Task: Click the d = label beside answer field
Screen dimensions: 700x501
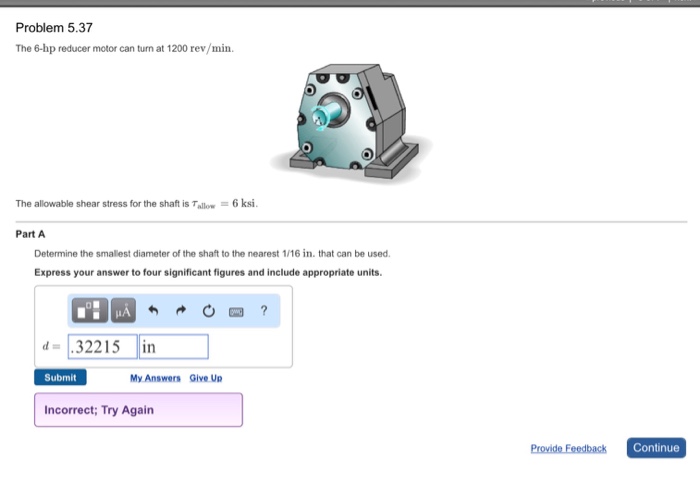Action: (51, 346)
